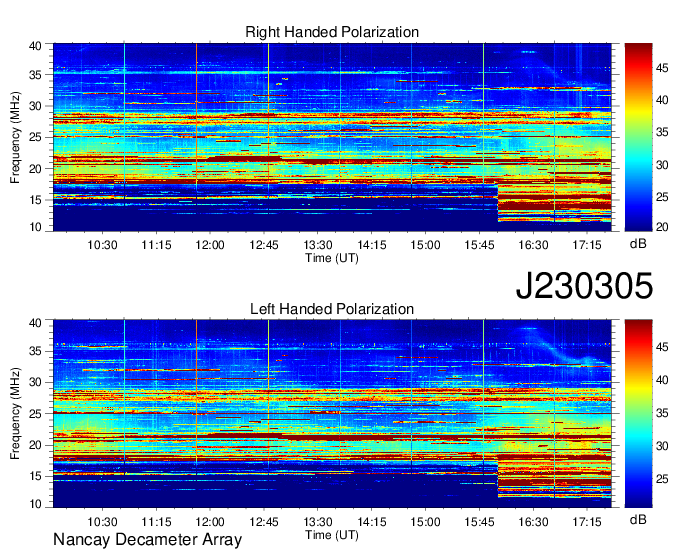Click the 15 MHz tick label of right-handed plot
680x552 pixels.
(35, 200)
